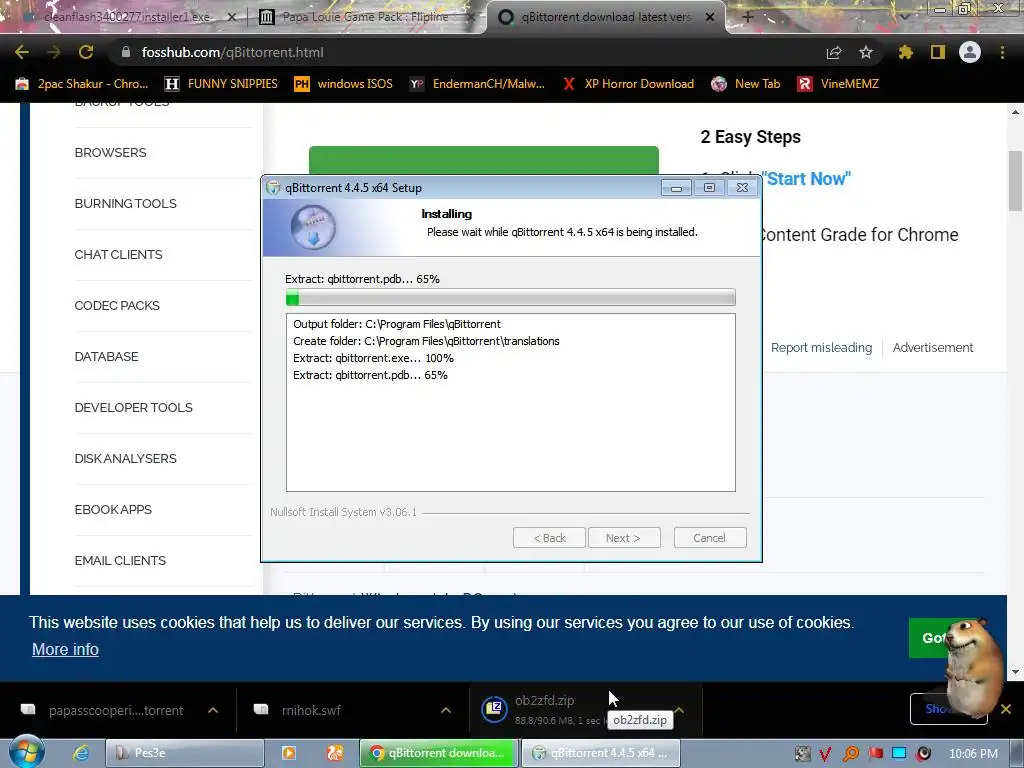Open the 2pac Shakur bookmark

82,84
